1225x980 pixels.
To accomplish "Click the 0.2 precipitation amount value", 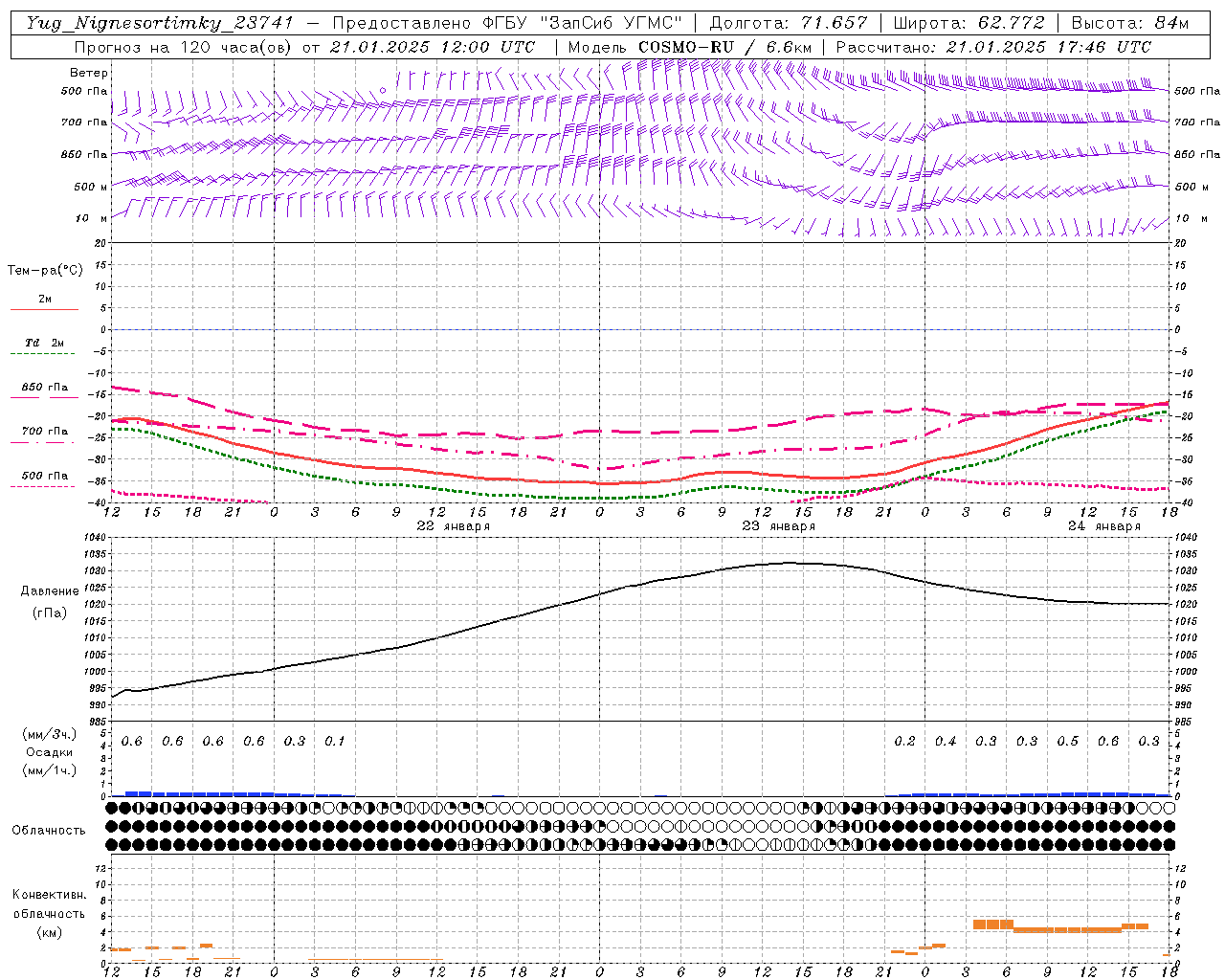I will (904, 741).
